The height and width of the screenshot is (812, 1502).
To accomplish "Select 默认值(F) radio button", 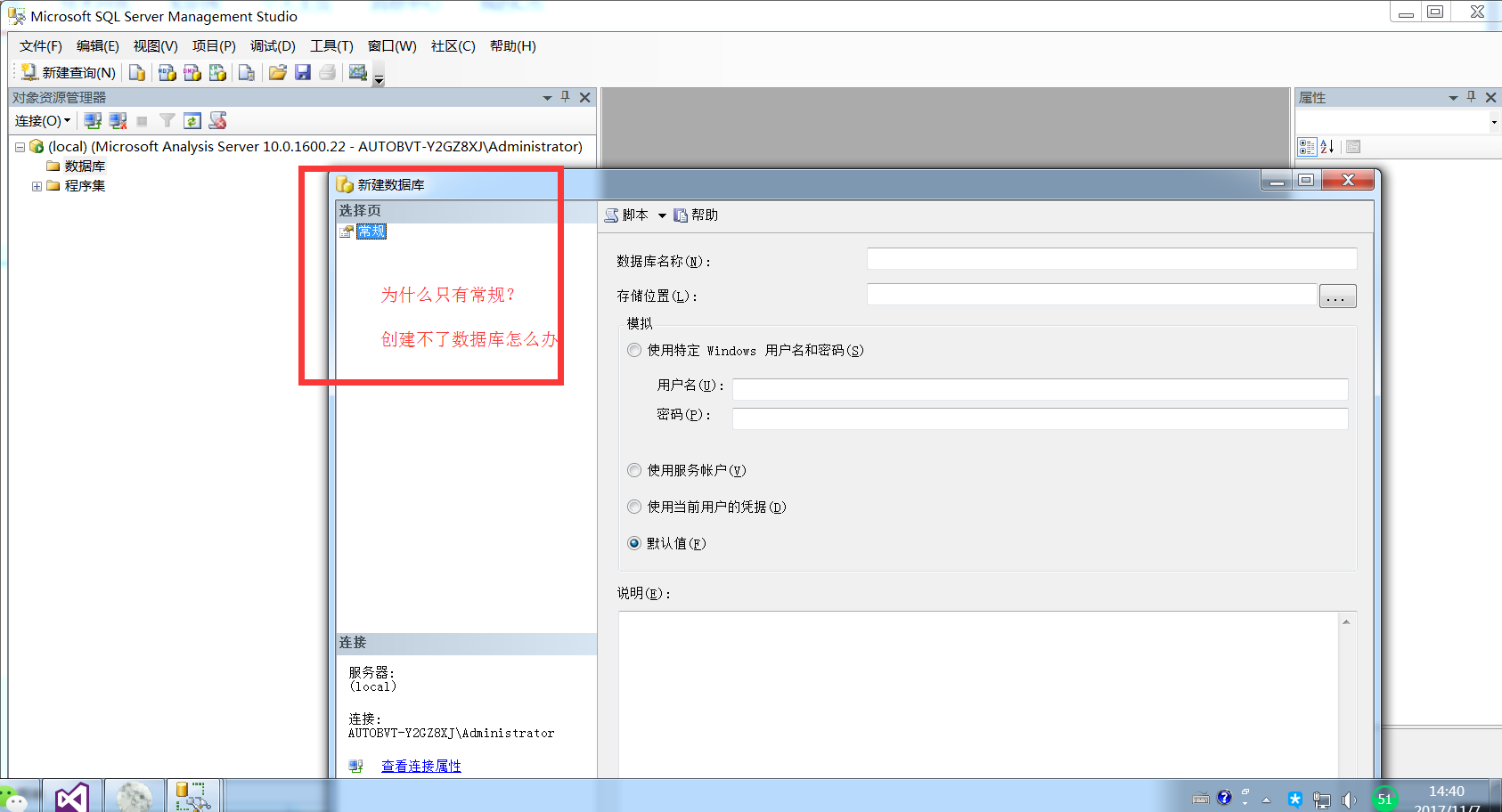I will (634, 543).
